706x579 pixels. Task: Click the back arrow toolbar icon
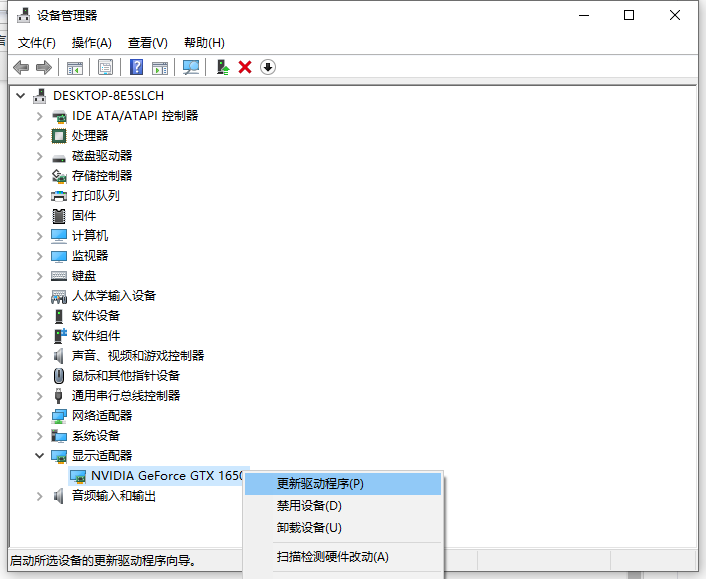click(x=21, y=67)
